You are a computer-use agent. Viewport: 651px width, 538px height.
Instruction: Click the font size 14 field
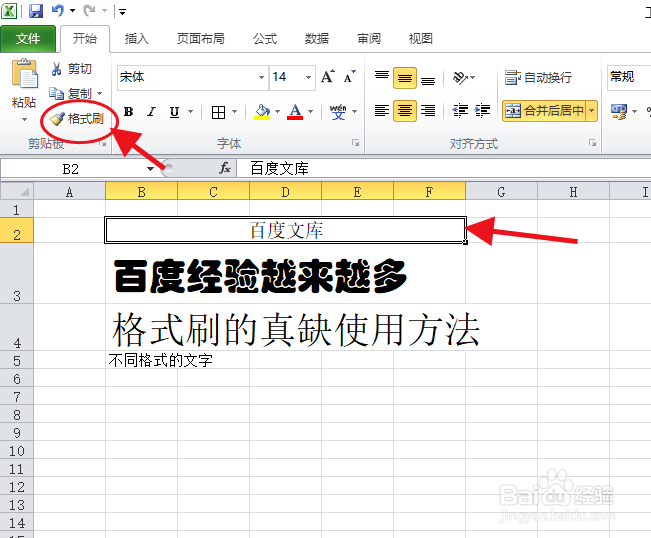tap(286, 77)
